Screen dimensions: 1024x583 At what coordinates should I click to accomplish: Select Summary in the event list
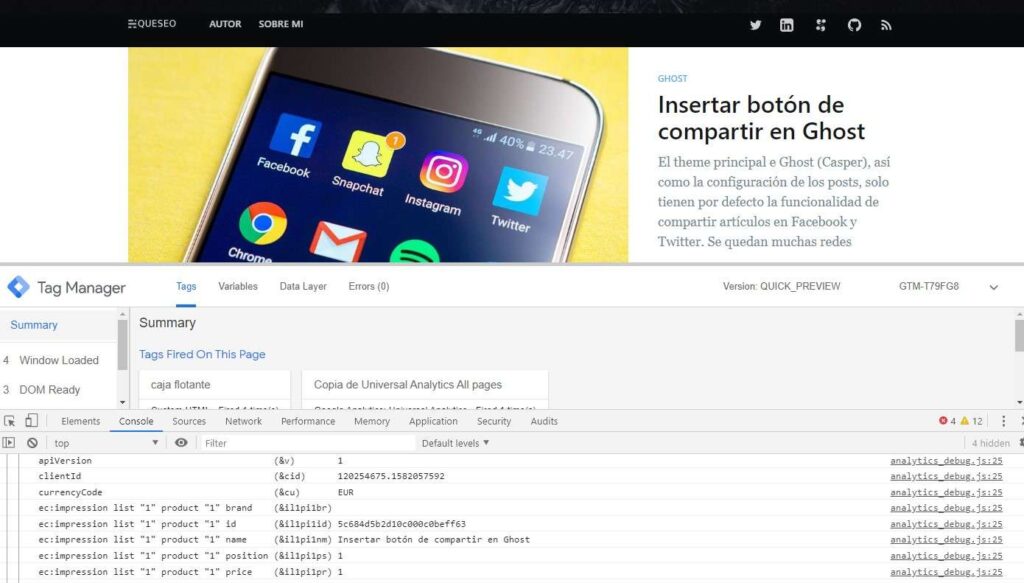34,325
